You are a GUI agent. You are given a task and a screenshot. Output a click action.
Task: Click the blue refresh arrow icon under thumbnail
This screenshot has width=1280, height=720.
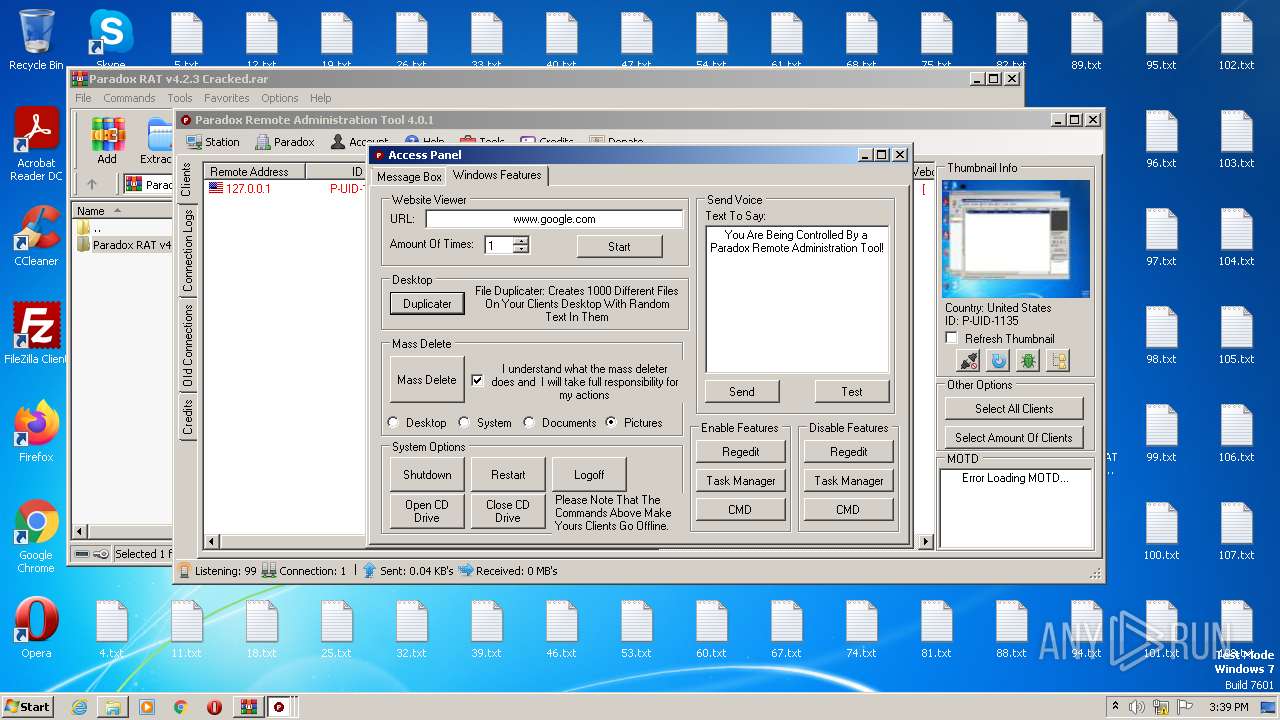point(997,361)
